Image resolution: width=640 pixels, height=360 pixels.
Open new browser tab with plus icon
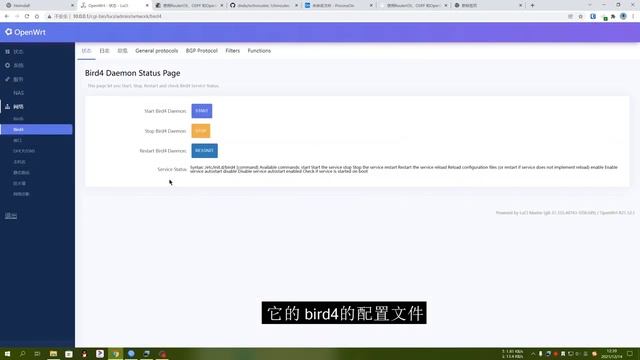click(532, 5)
